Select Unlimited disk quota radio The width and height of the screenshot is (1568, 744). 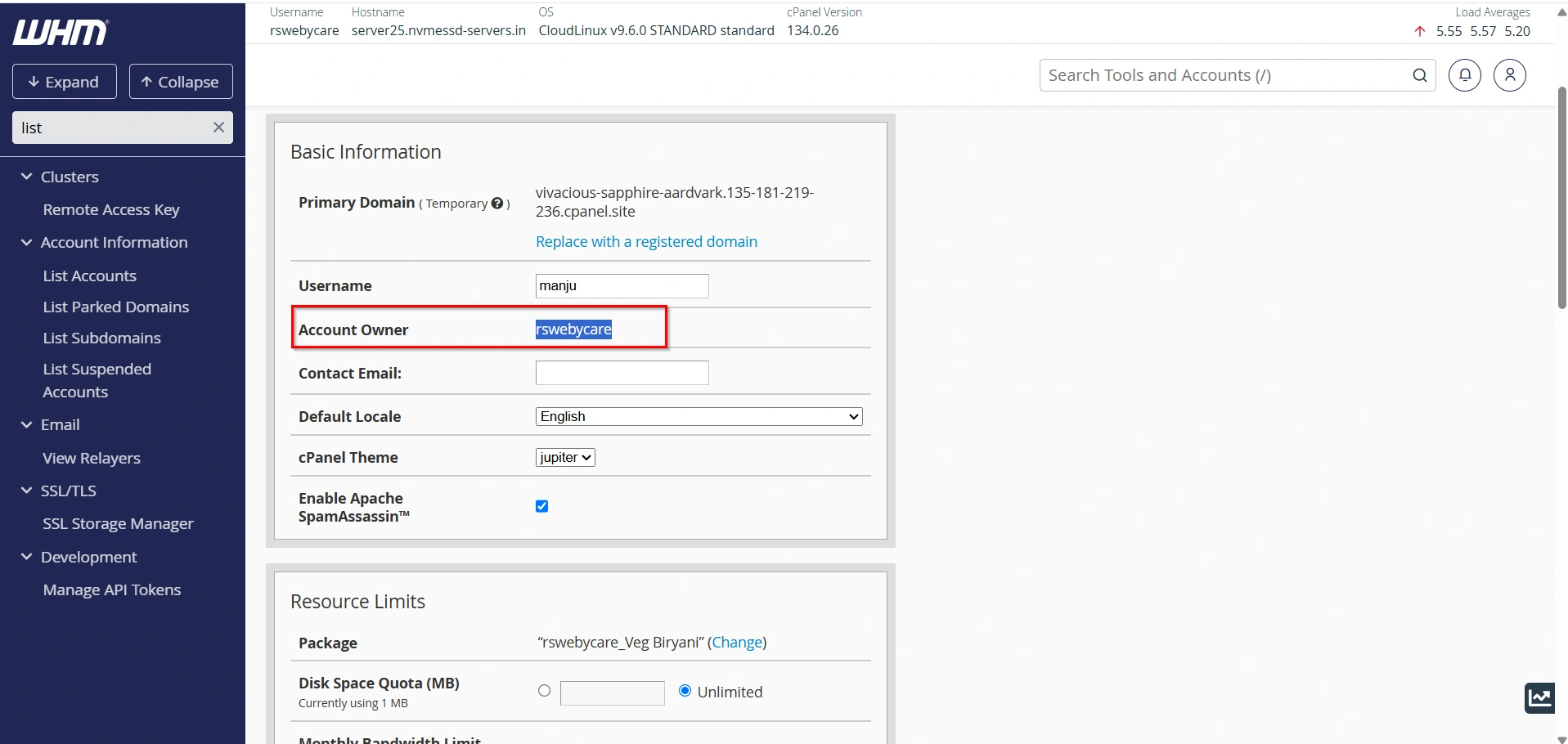pyautogui.click(x=685, y=691)
